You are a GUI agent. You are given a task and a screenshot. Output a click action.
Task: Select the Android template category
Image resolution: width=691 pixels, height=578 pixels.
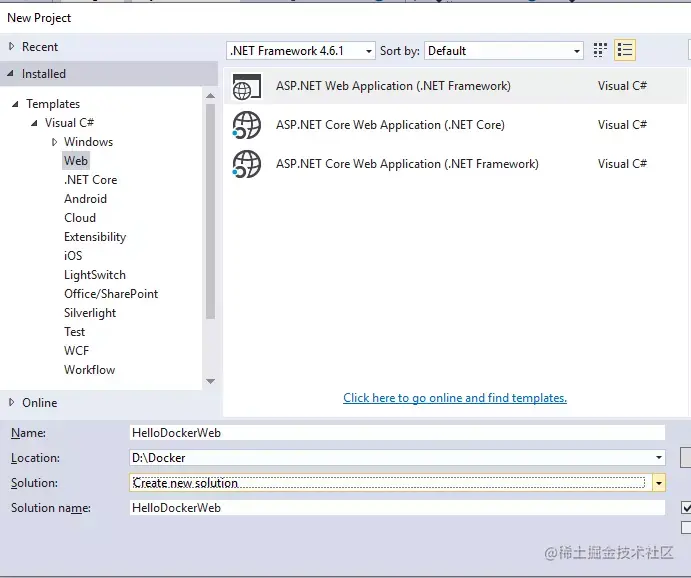coord(85,199)
